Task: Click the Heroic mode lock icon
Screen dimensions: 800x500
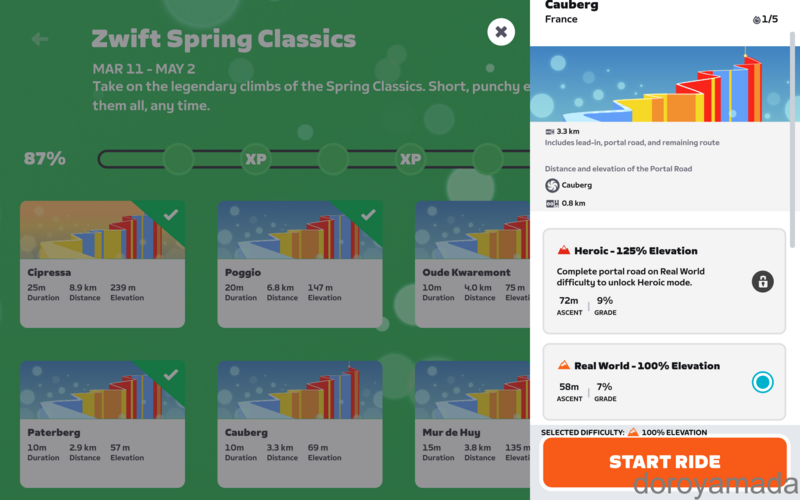Action: tap(762, 281)
